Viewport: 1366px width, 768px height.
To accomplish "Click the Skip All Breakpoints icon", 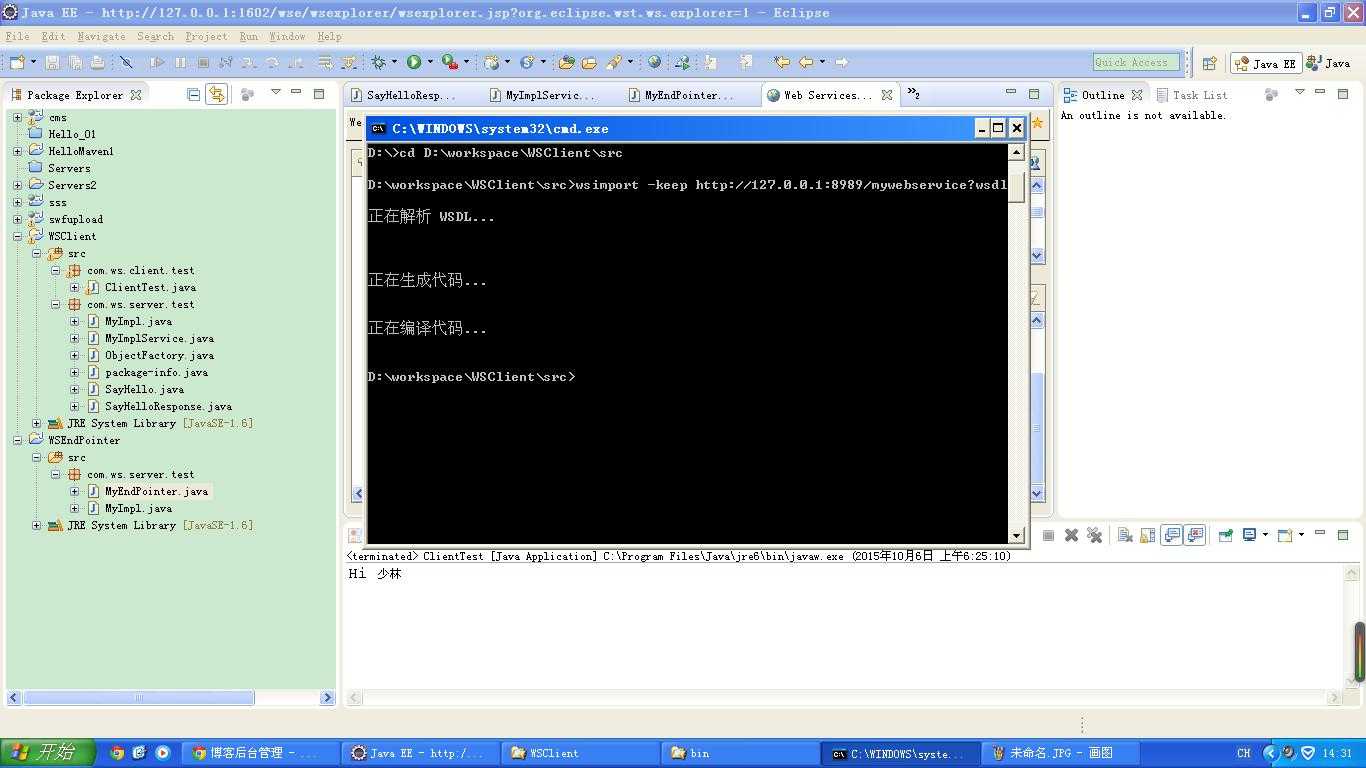I will [127, 62].
